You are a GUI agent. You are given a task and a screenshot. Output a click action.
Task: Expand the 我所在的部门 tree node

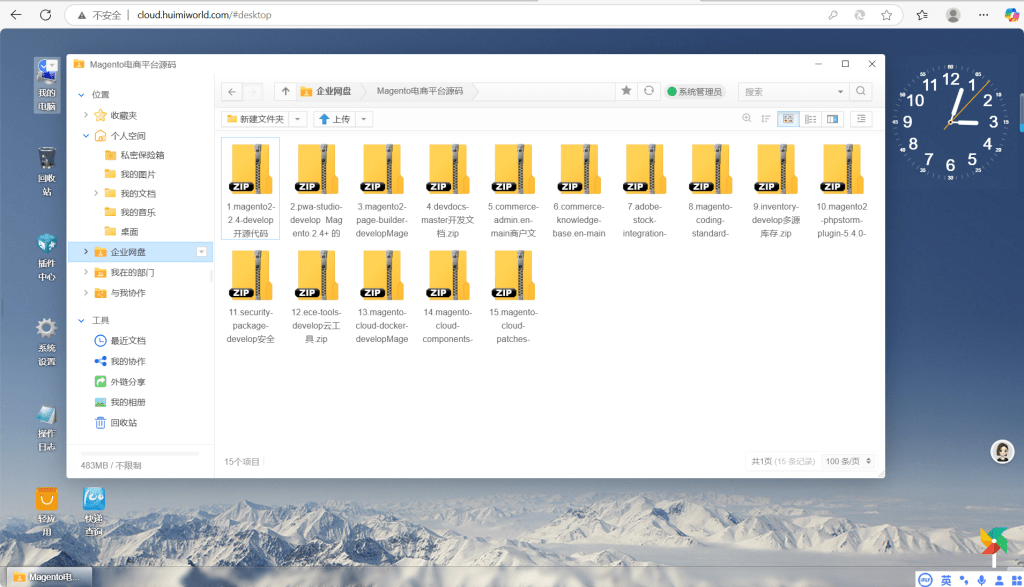coord(86,272)
